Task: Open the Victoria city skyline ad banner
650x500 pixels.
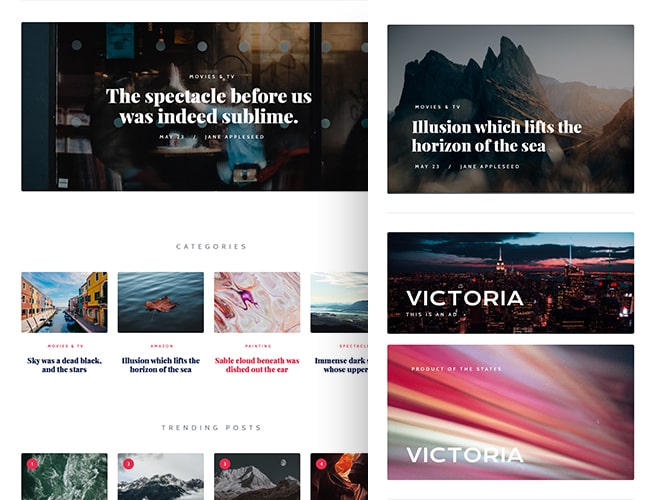Action: [511, 283]
